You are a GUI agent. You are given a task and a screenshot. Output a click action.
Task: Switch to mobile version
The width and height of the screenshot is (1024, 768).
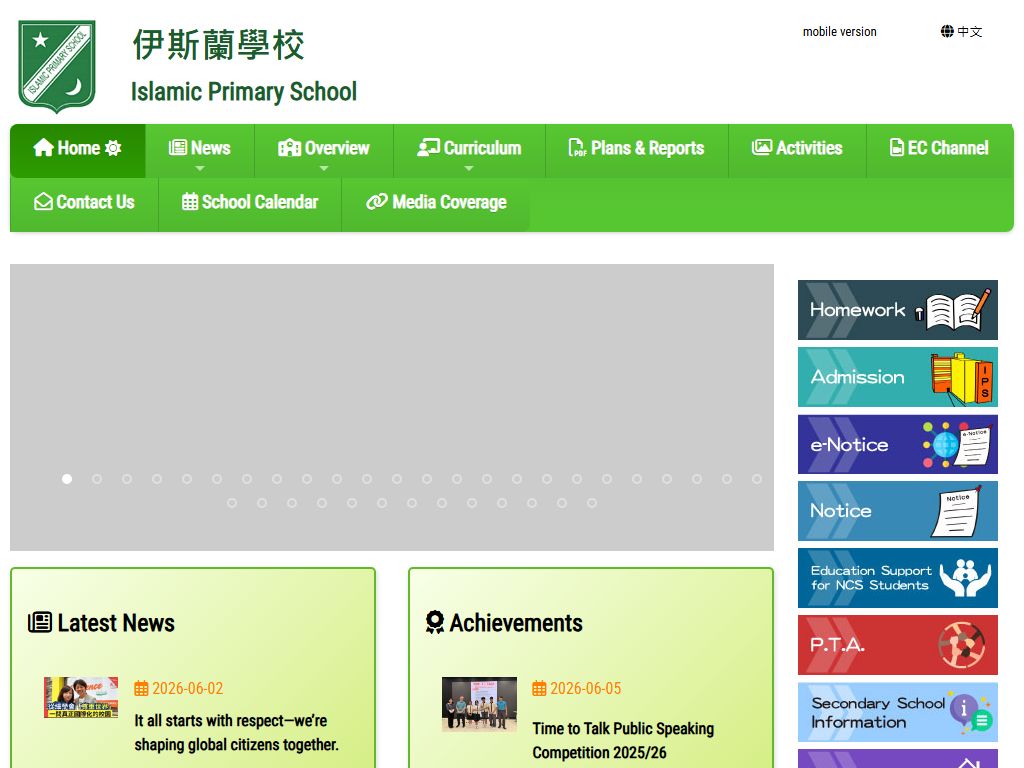click(840, 31)
